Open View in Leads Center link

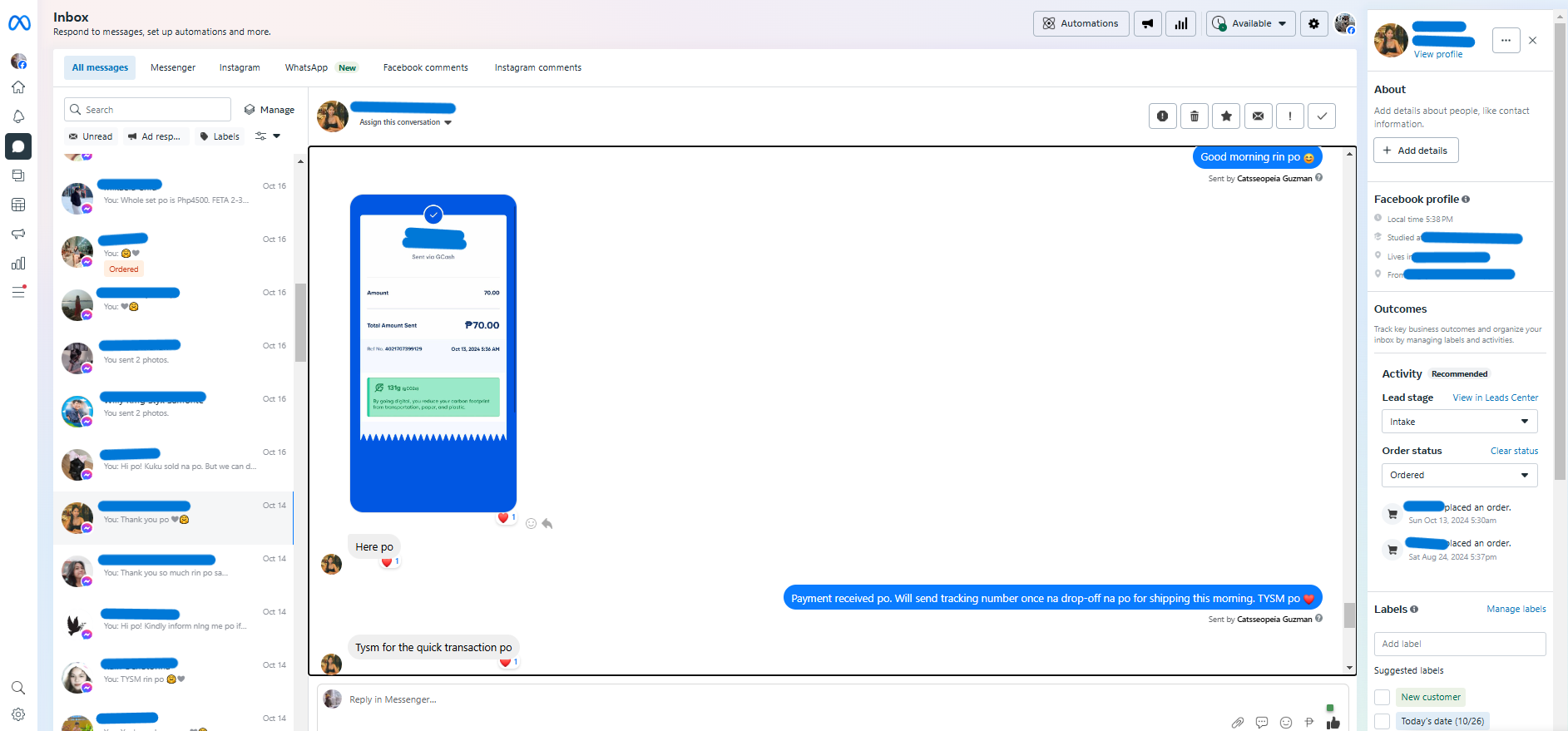pos(1496,398)
